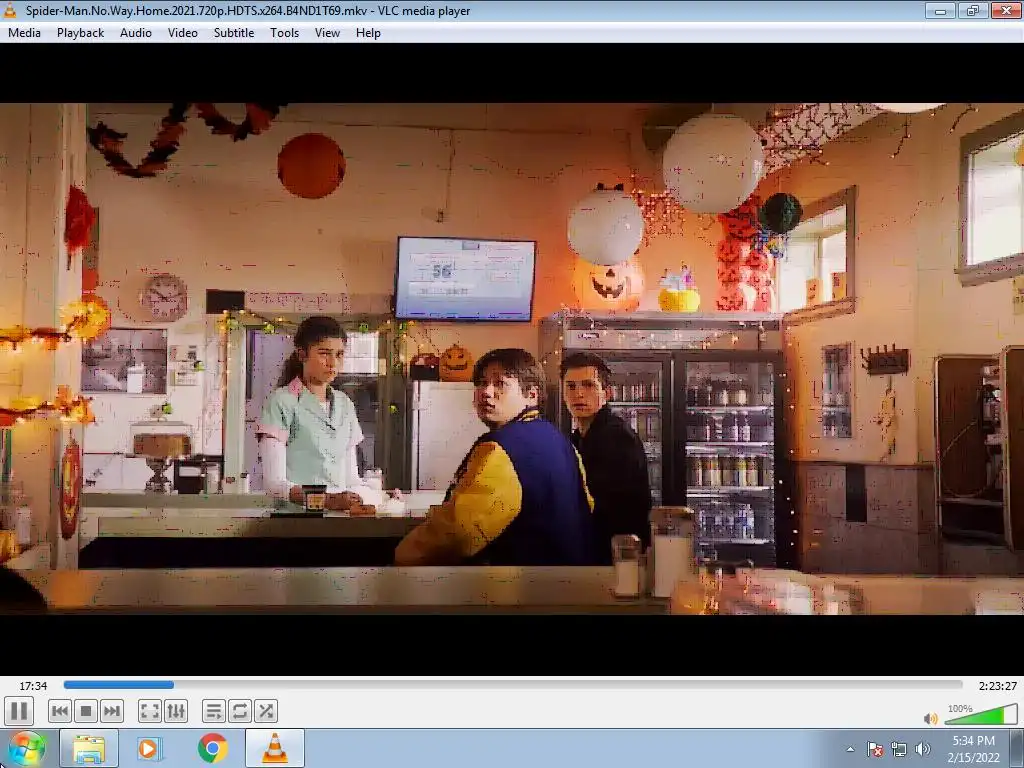Open the Windows Start menu

click(x=27, y=748)
